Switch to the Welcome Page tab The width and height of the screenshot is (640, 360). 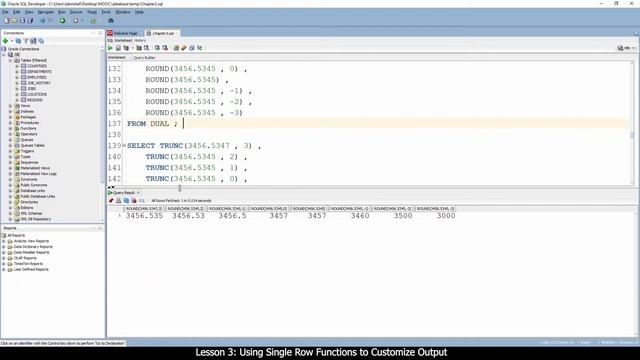125,33
